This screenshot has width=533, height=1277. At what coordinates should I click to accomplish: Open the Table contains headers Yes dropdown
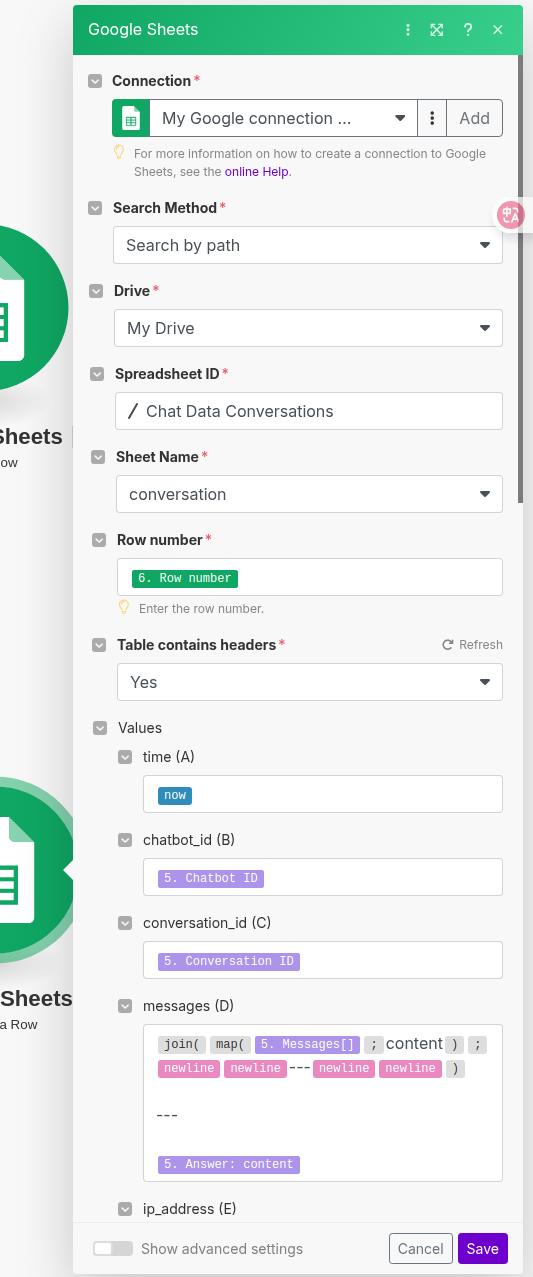pyautogui.click(x=310, y=682)
